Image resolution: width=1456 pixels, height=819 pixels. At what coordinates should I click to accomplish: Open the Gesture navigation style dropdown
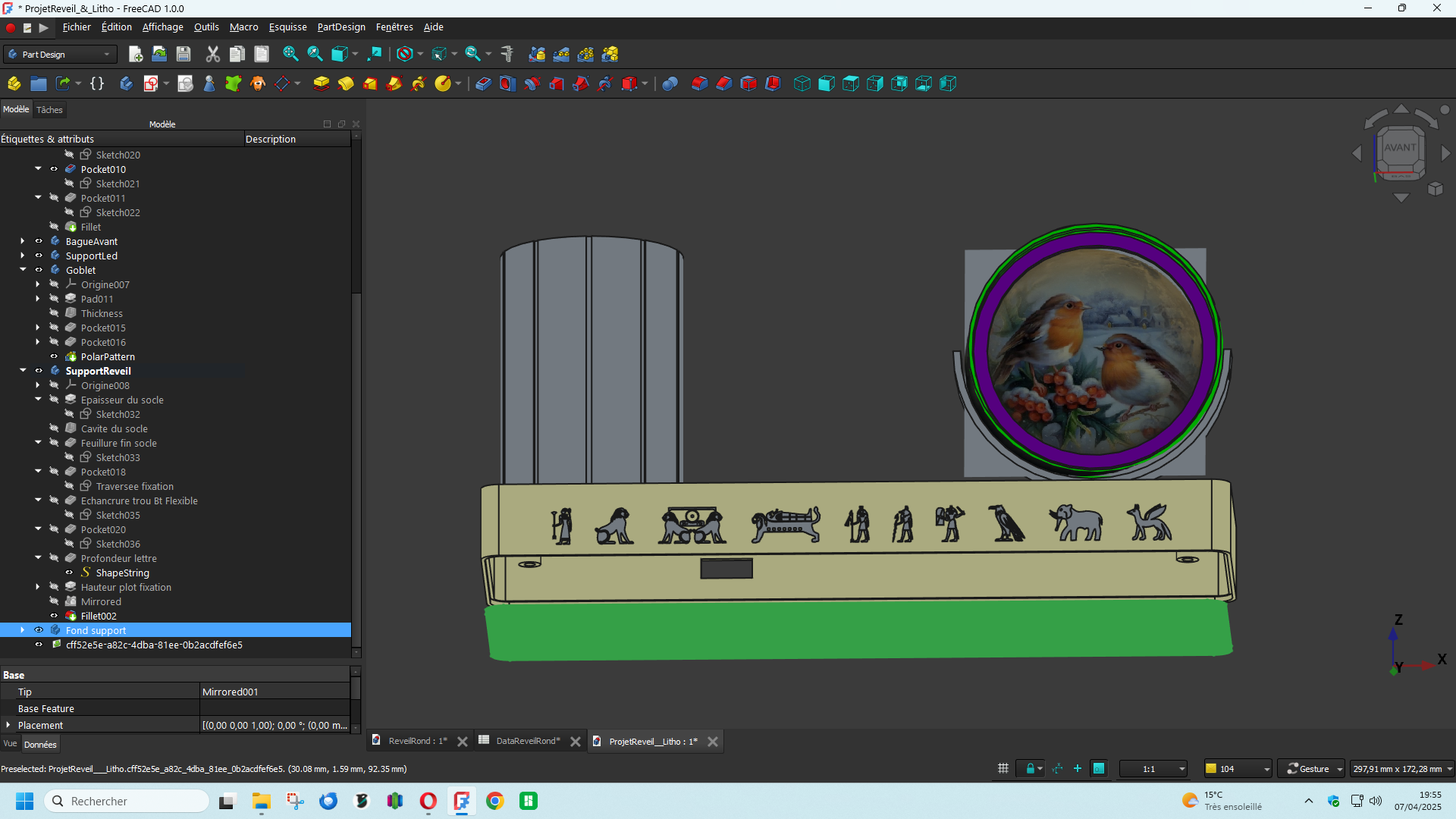pyautogui.click(x=1311, y=769)
